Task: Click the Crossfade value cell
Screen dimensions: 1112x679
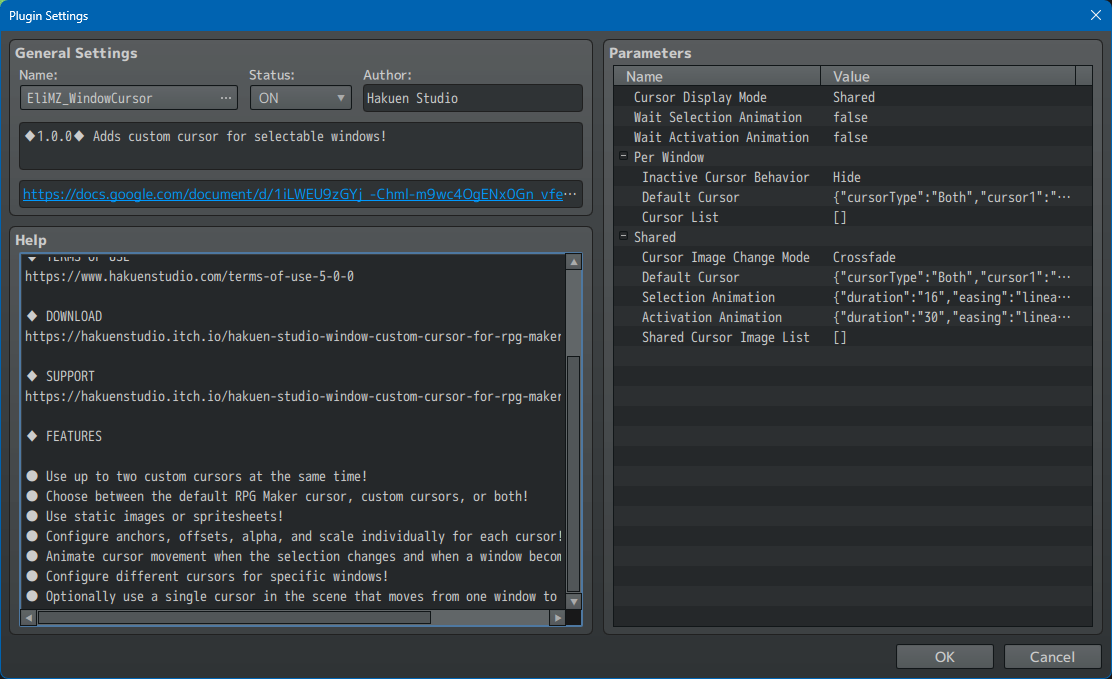Action: tap(864, 258)
